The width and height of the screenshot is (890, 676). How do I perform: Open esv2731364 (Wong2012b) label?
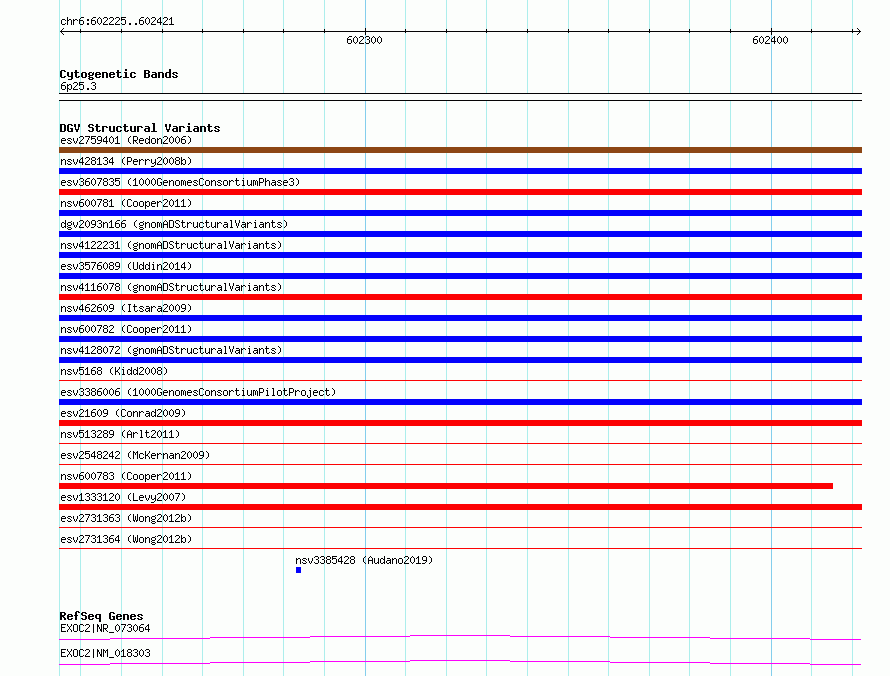point(126,539)
